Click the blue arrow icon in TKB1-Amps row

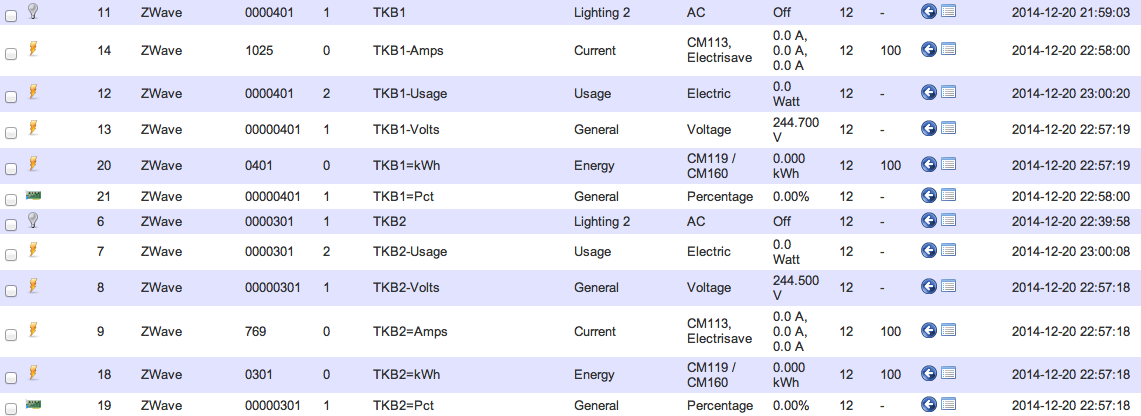[x=929, y=49]
